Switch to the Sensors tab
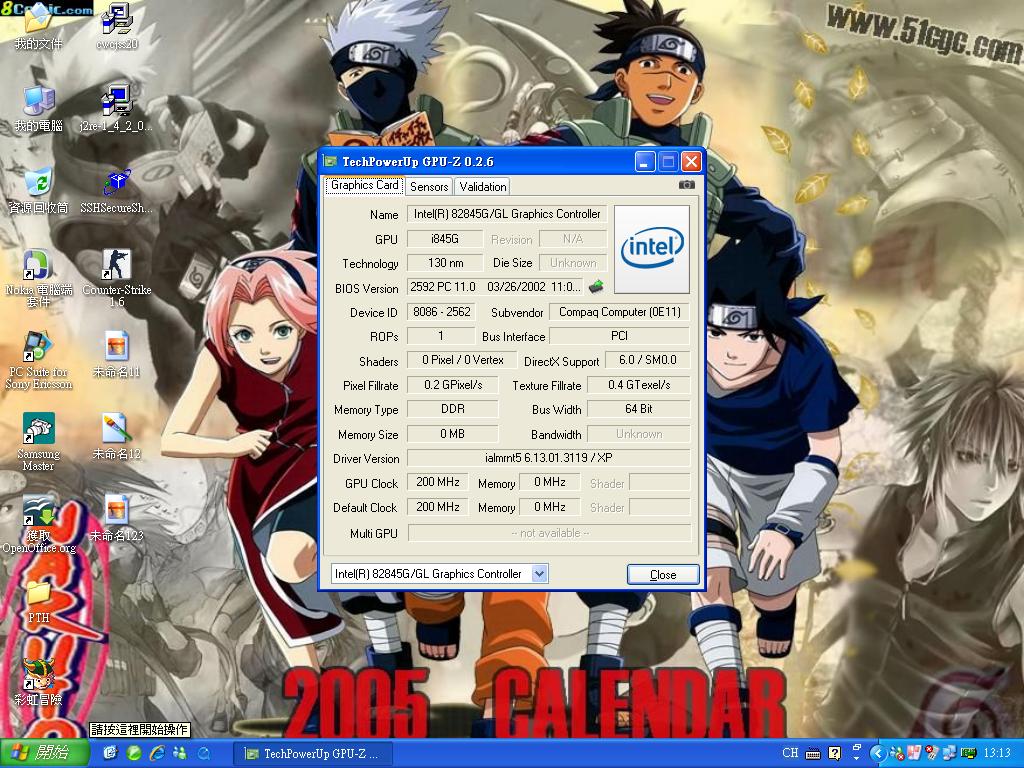The width and height of the screenshot is (1024, 768). pyautogui.click(x=429, y=187)
